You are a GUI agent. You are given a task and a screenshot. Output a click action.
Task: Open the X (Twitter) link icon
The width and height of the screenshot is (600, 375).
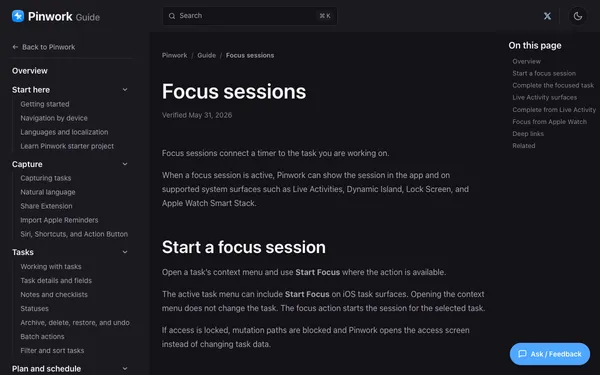pos(547,16)
